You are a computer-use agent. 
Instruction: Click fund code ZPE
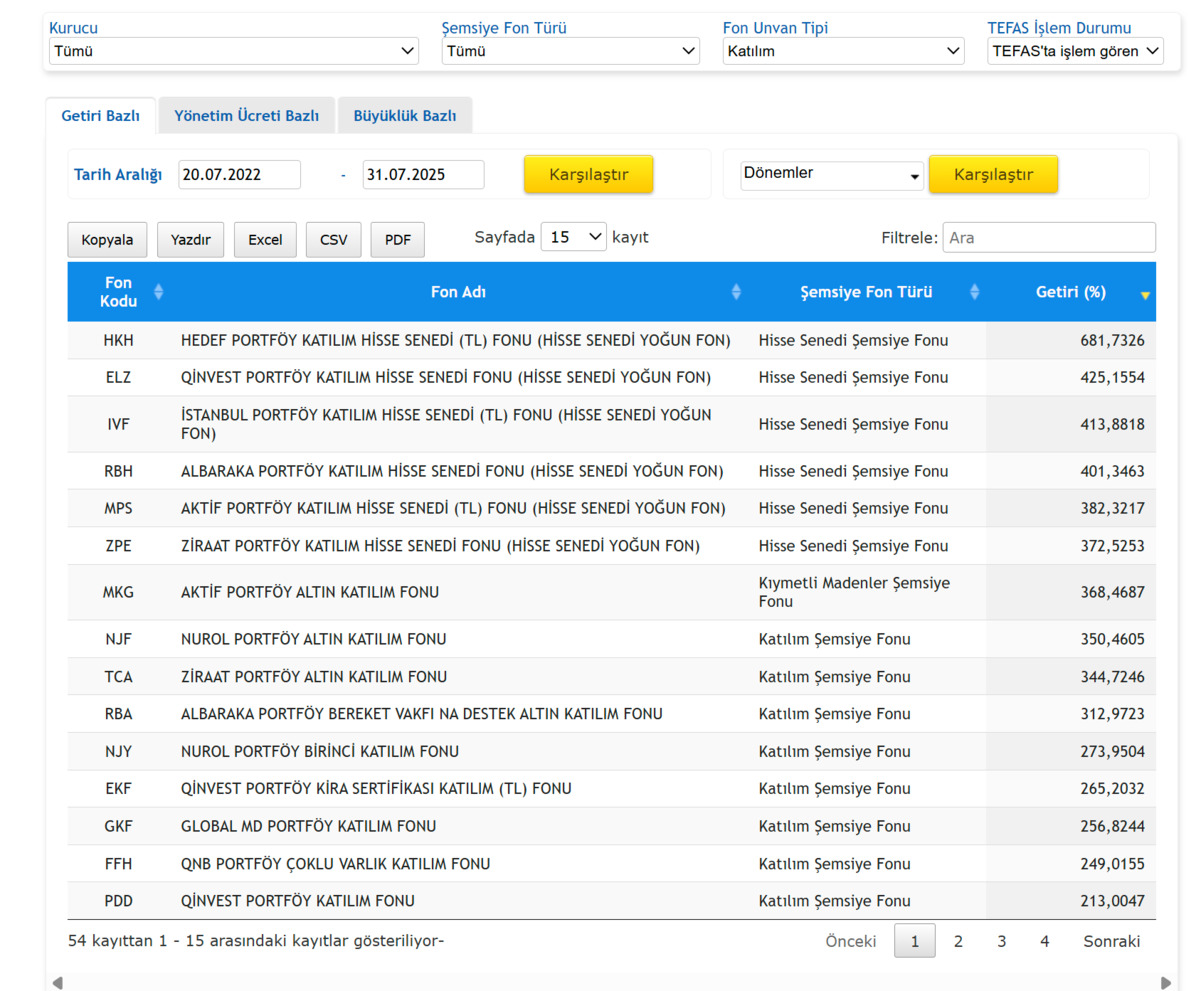pyautogui.click(x=118, y=546)
